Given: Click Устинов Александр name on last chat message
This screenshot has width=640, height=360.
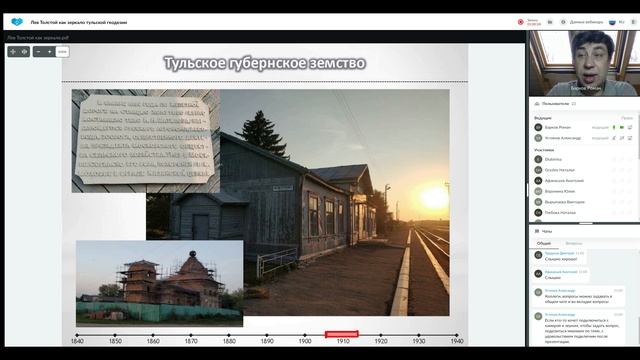Looking at the screenshot, I should click(x=560, y=315).
